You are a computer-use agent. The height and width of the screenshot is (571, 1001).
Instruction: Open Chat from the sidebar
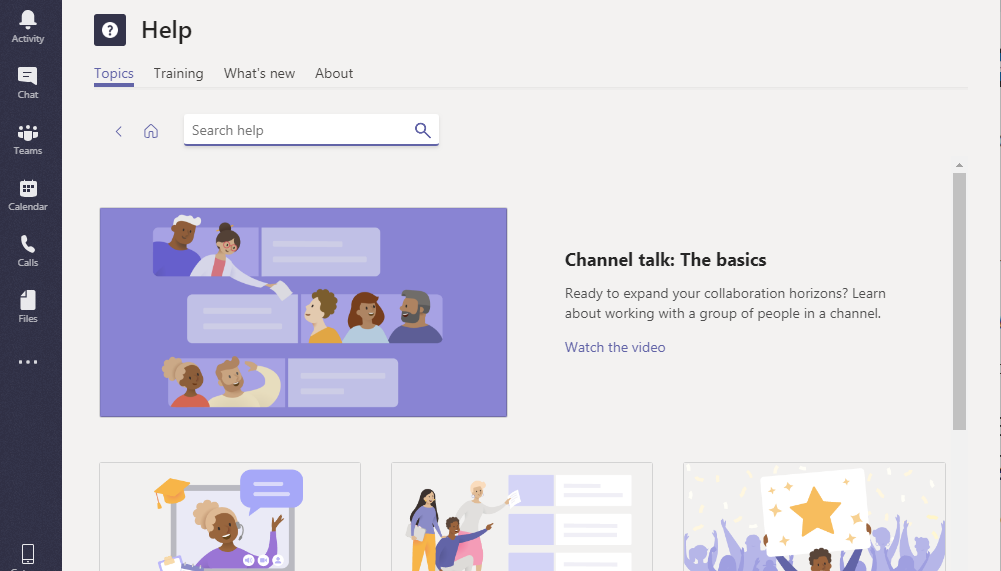[27, 83]
